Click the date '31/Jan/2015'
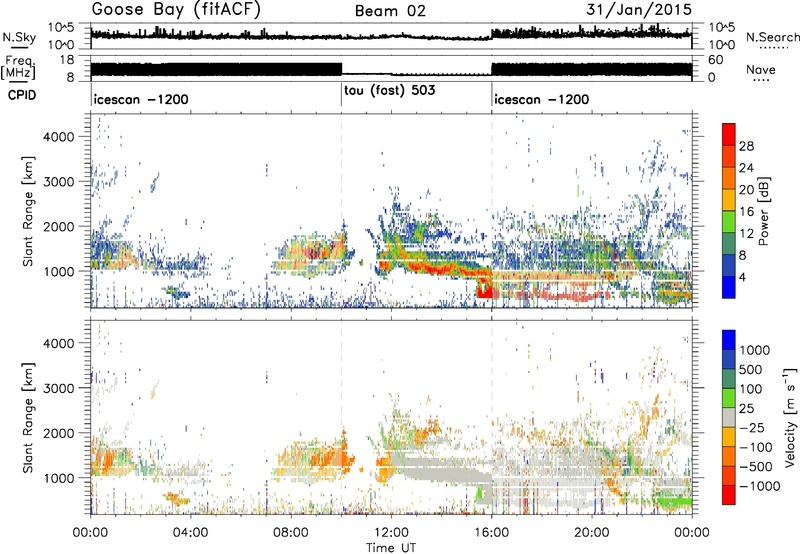 coord(639,9)
